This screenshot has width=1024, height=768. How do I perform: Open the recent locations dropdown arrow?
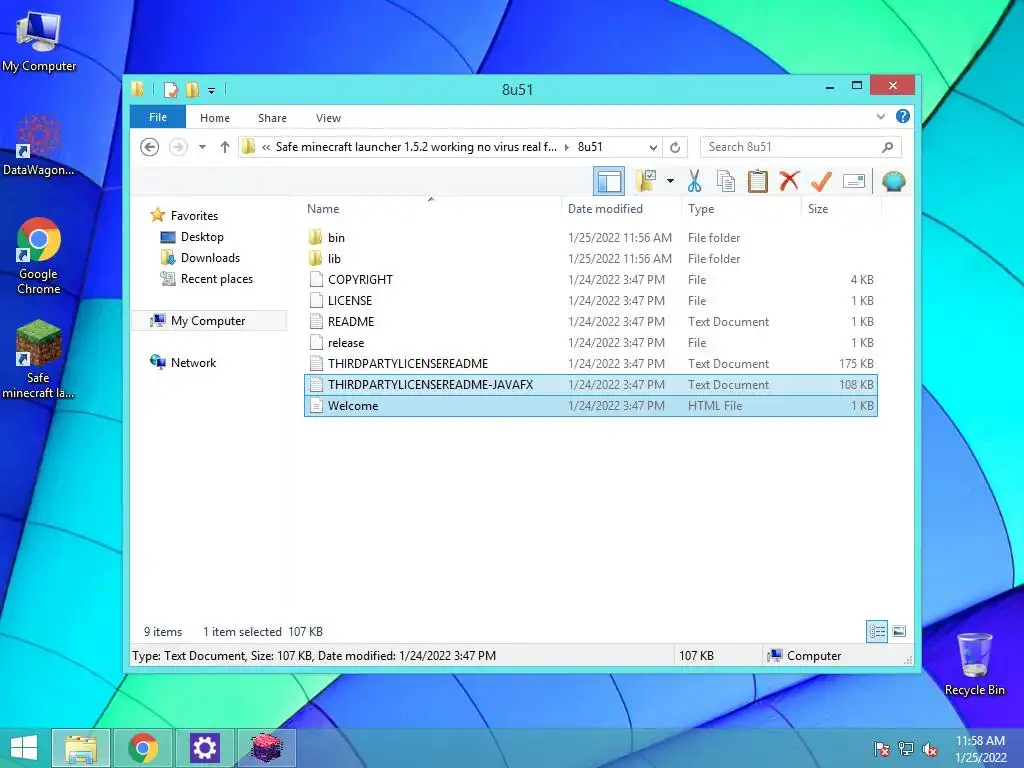tap(202, 147)
